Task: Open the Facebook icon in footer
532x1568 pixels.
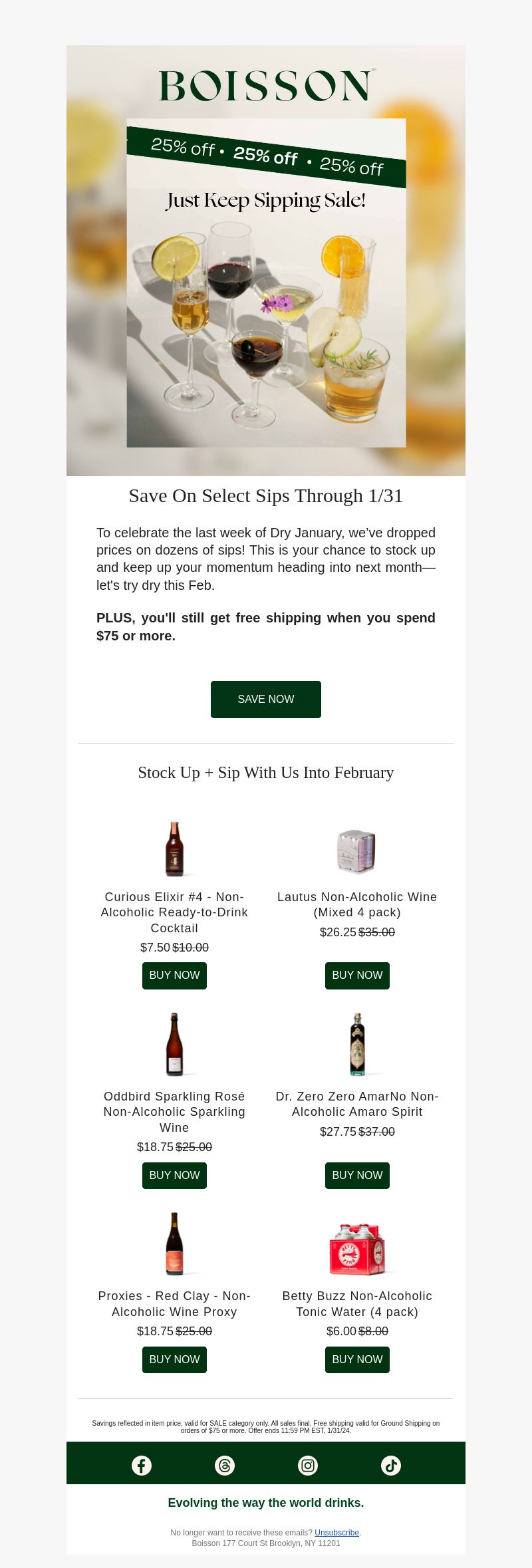Action: pos(142,1465)
